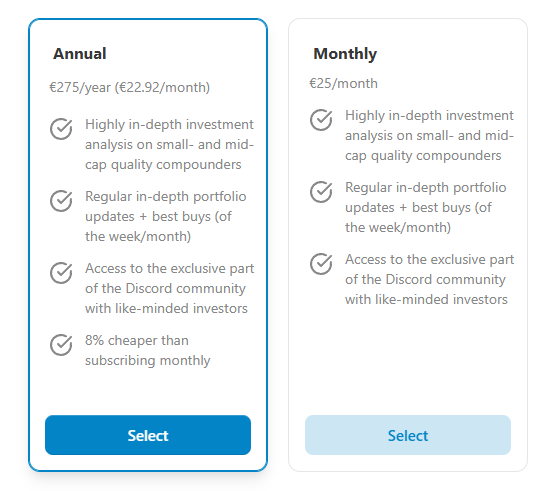Click Annual checkmark icon beside portfolio updates
This screenshot has height=491, width=538.
click(61, 201)
